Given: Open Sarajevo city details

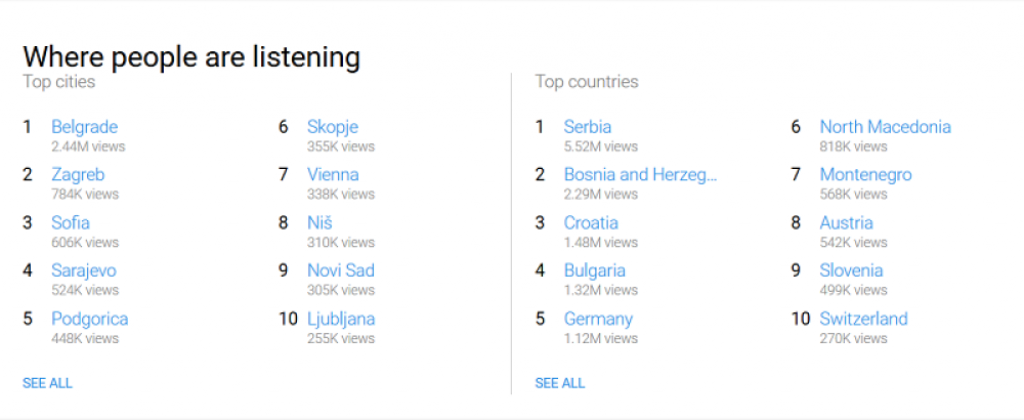Looking at the screenshot, I should click(84, 271).
